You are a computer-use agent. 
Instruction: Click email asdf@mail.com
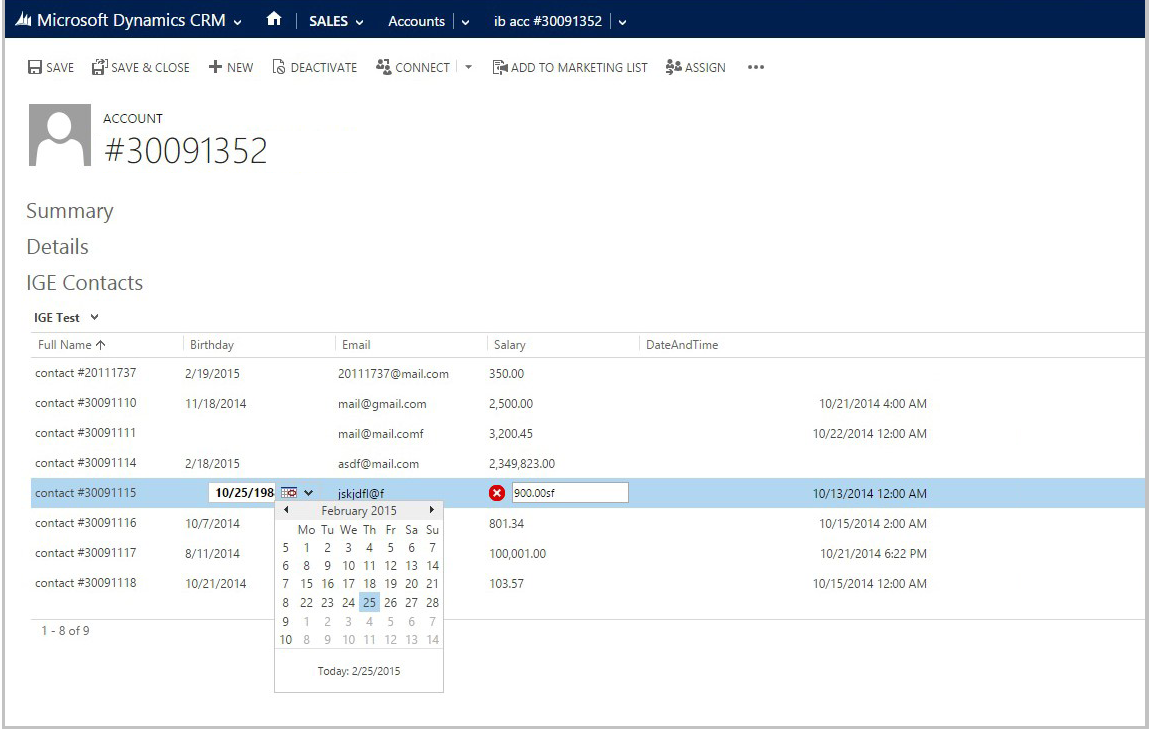tap(378, 464)
